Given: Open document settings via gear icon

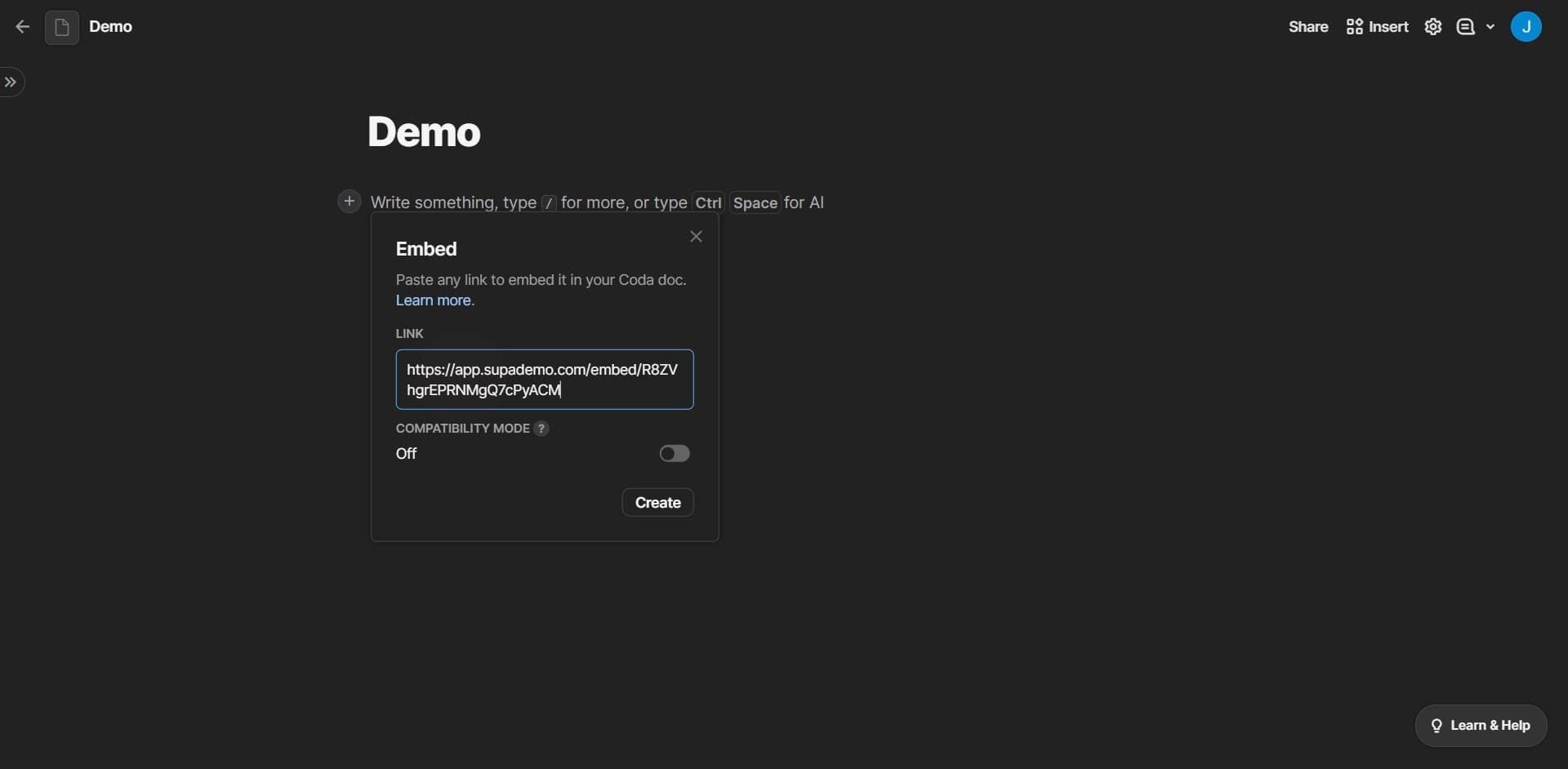Looking at the screenshot, I should pos(1433,26).
